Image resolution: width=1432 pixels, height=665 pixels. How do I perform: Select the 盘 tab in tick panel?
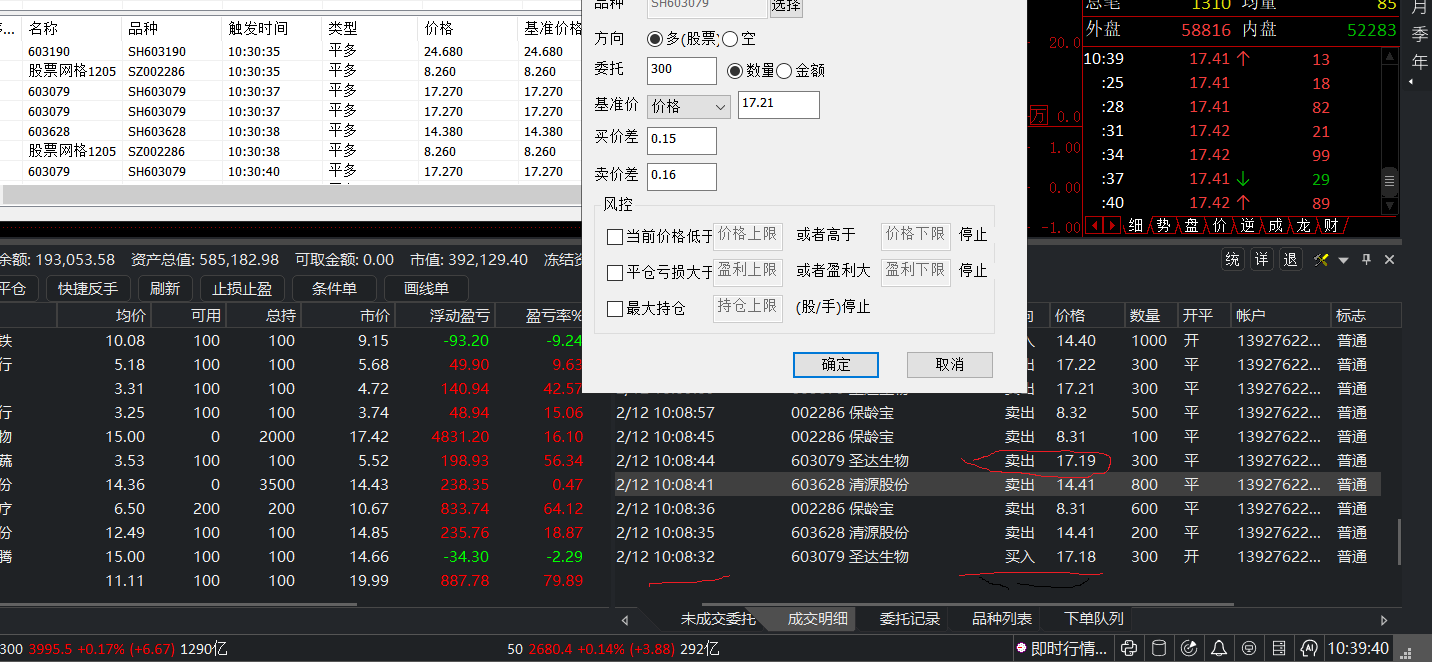point(1192,226)
